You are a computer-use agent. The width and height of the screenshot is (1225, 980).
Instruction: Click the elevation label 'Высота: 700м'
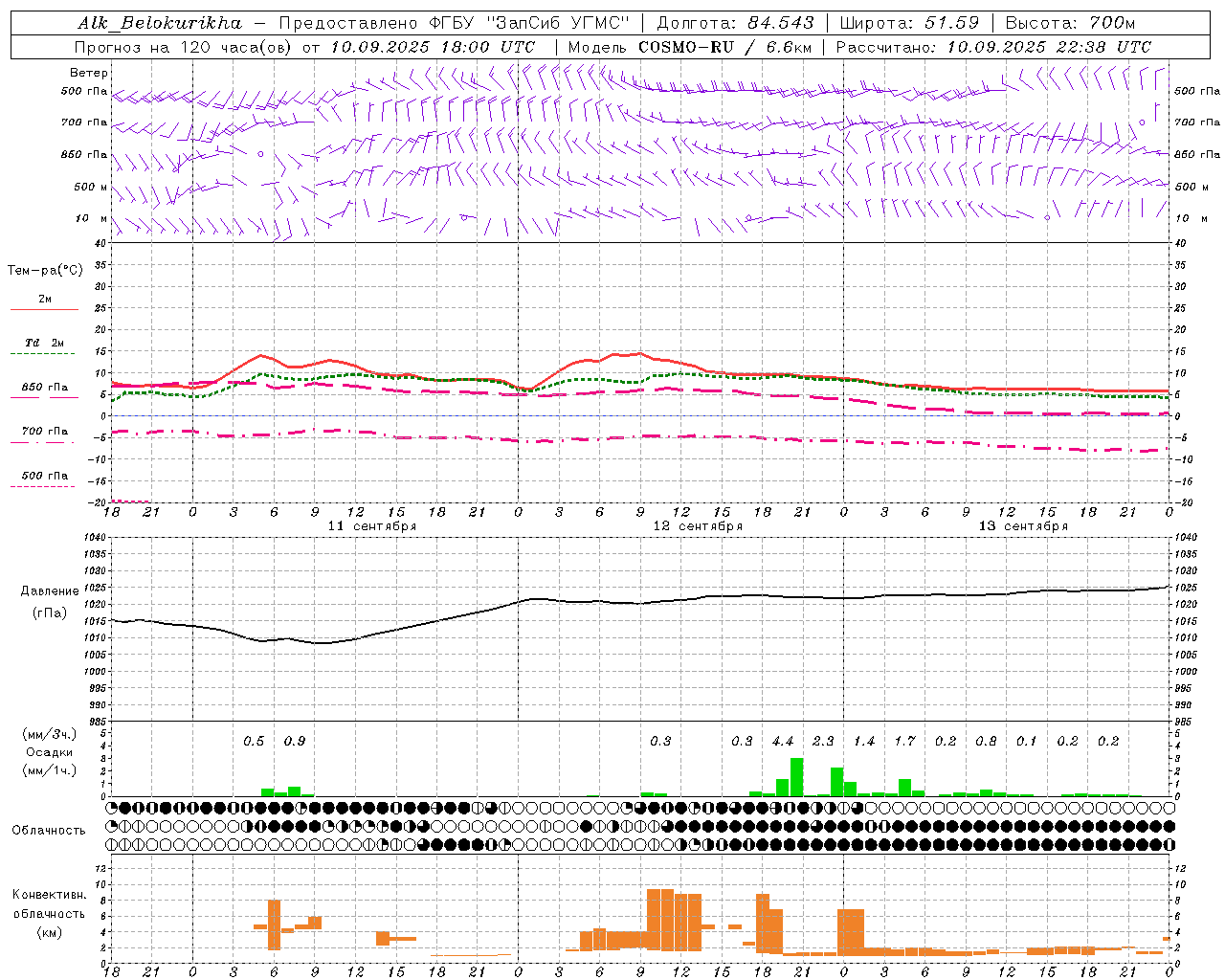pyautogui.click(x=1071, y=22)
